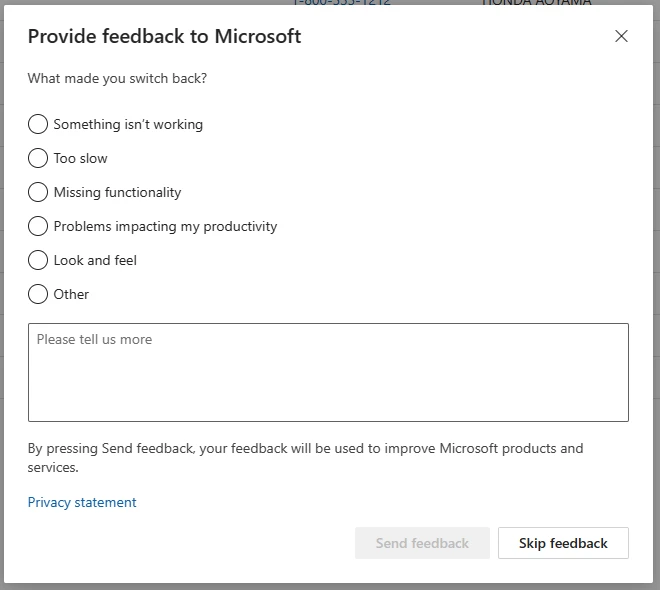This screenshot has height=590, width=660.
Task: Close the feedback dialog with the X
Action: (621, 36)
